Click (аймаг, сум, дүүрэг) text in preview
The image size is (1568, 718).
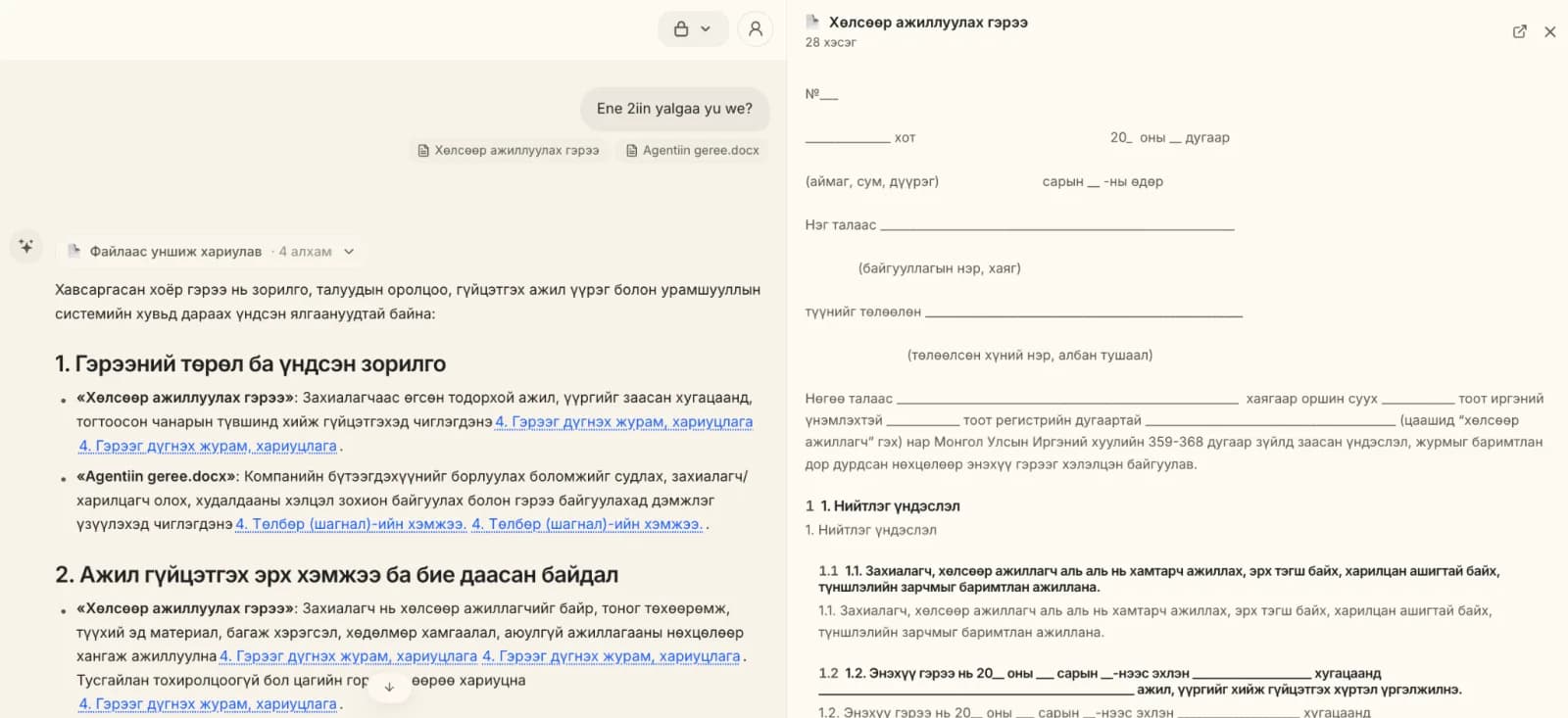point(872,181)
